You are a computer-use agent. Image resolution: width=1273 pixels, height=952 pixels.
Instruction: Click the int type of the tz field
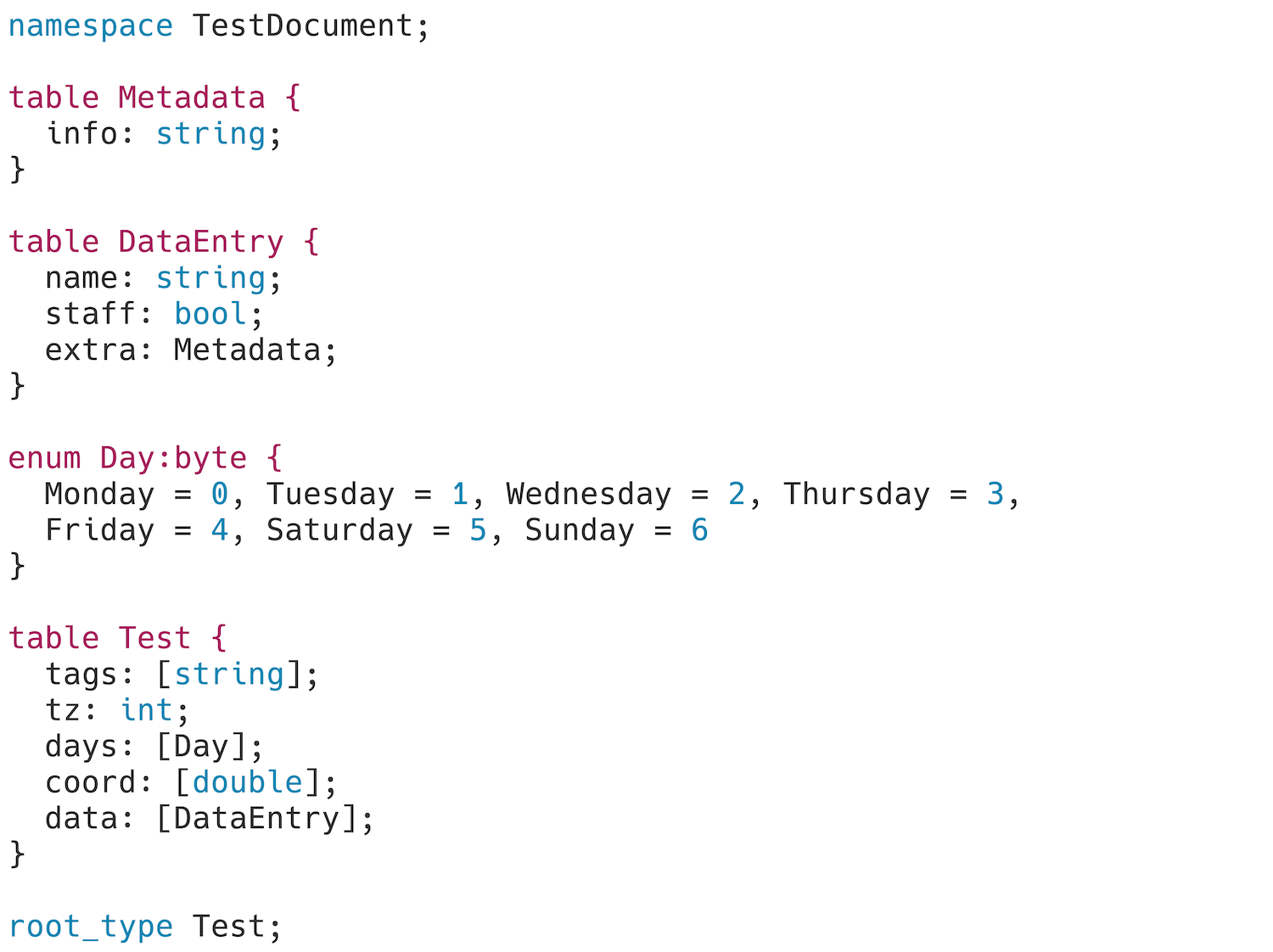[x=146, y=710]
